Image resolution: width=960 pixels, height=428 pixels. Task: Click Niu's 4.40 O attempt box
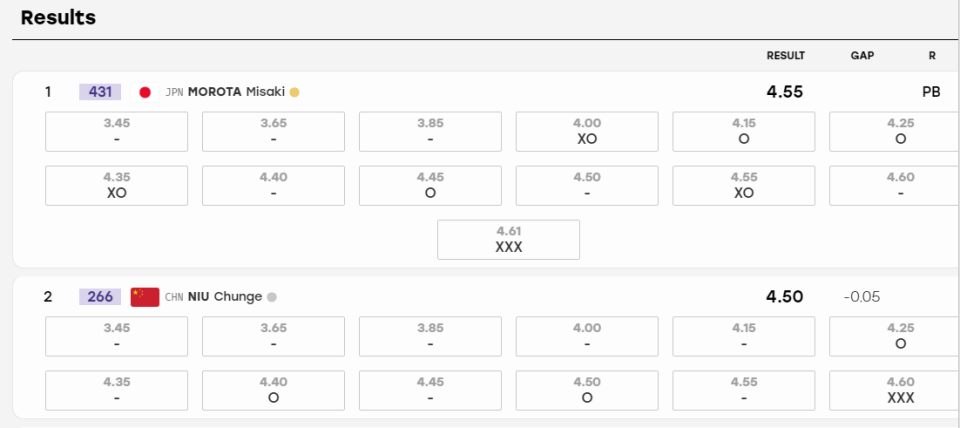pos(274,391)
